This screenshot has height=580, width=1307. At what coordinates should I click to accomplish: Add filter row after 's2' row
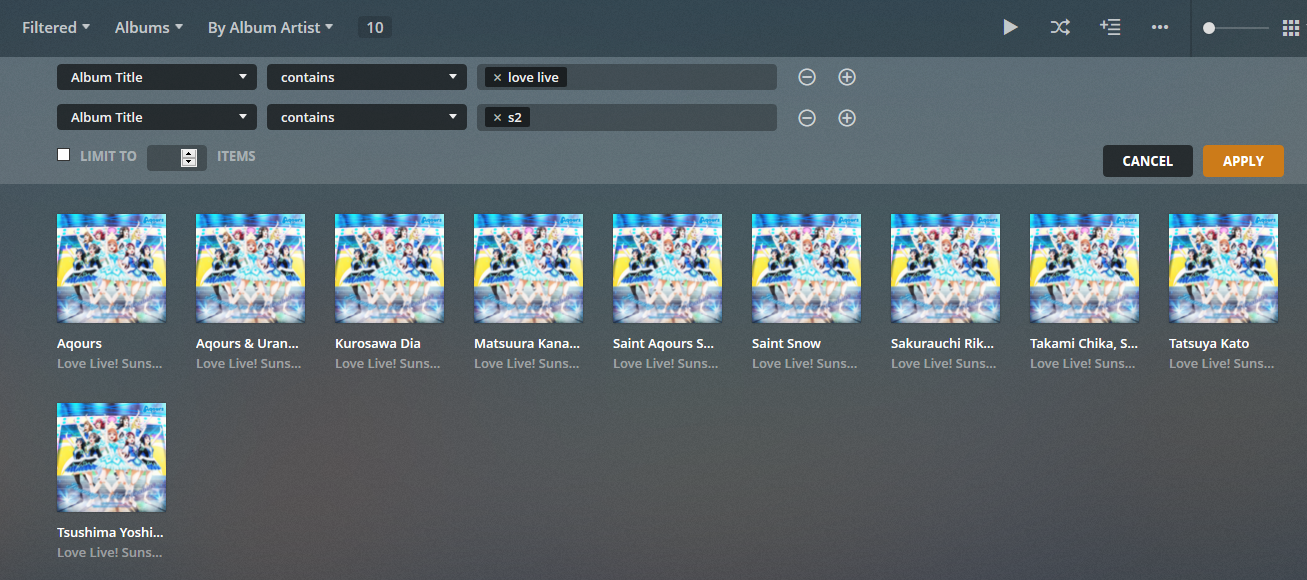[x=847, y=118]
